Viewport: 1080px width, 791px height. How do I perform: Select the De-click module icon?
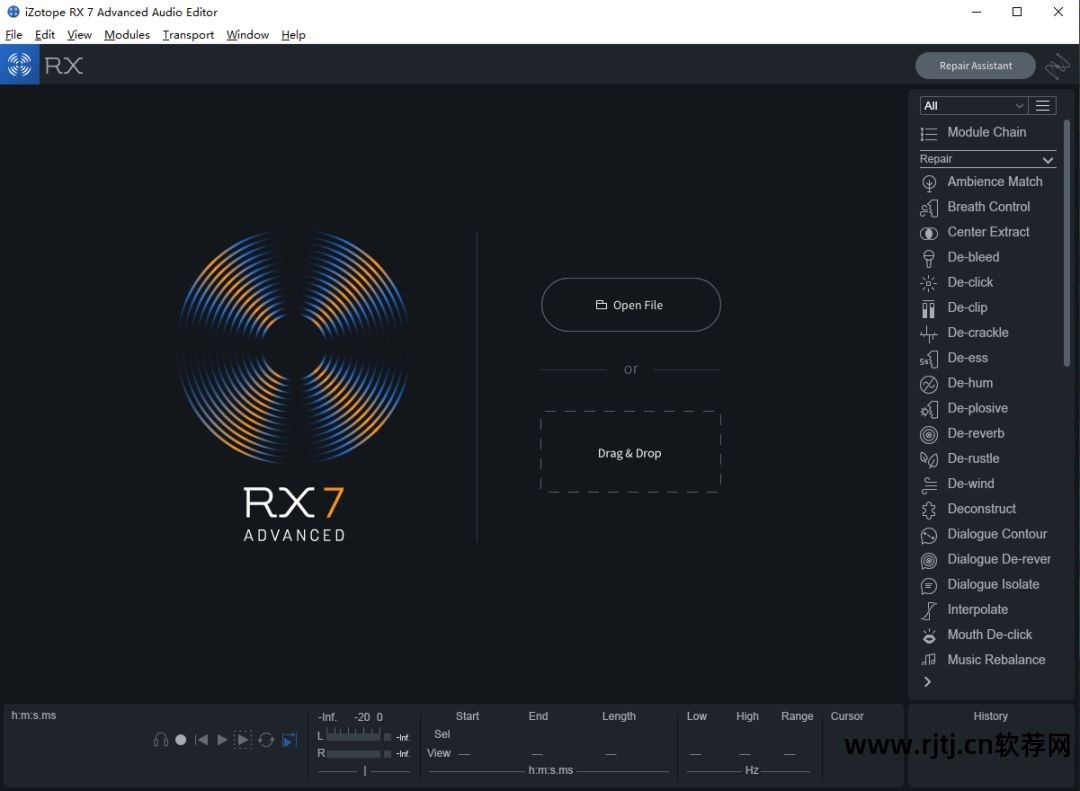(x=928, y=283)
